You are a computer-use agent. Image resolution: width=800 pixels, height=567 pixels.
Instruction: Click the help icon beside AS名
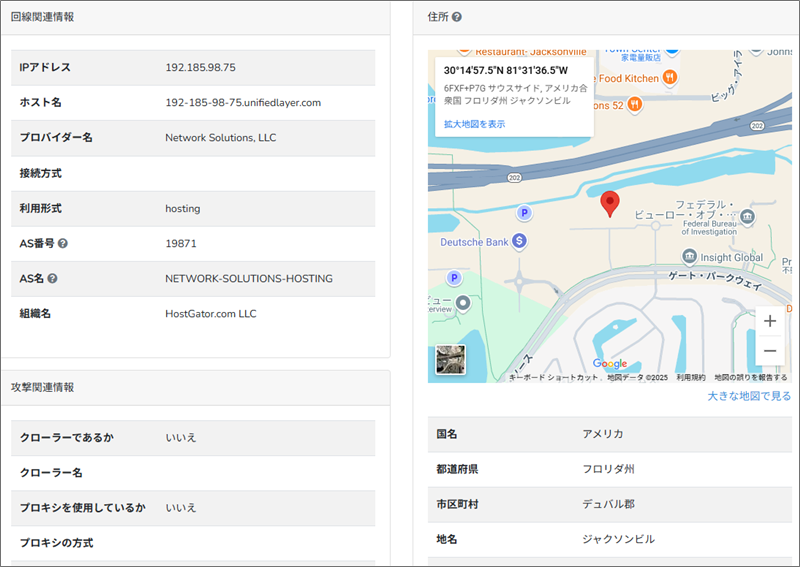pyautogui.click(x=52, y=279)
